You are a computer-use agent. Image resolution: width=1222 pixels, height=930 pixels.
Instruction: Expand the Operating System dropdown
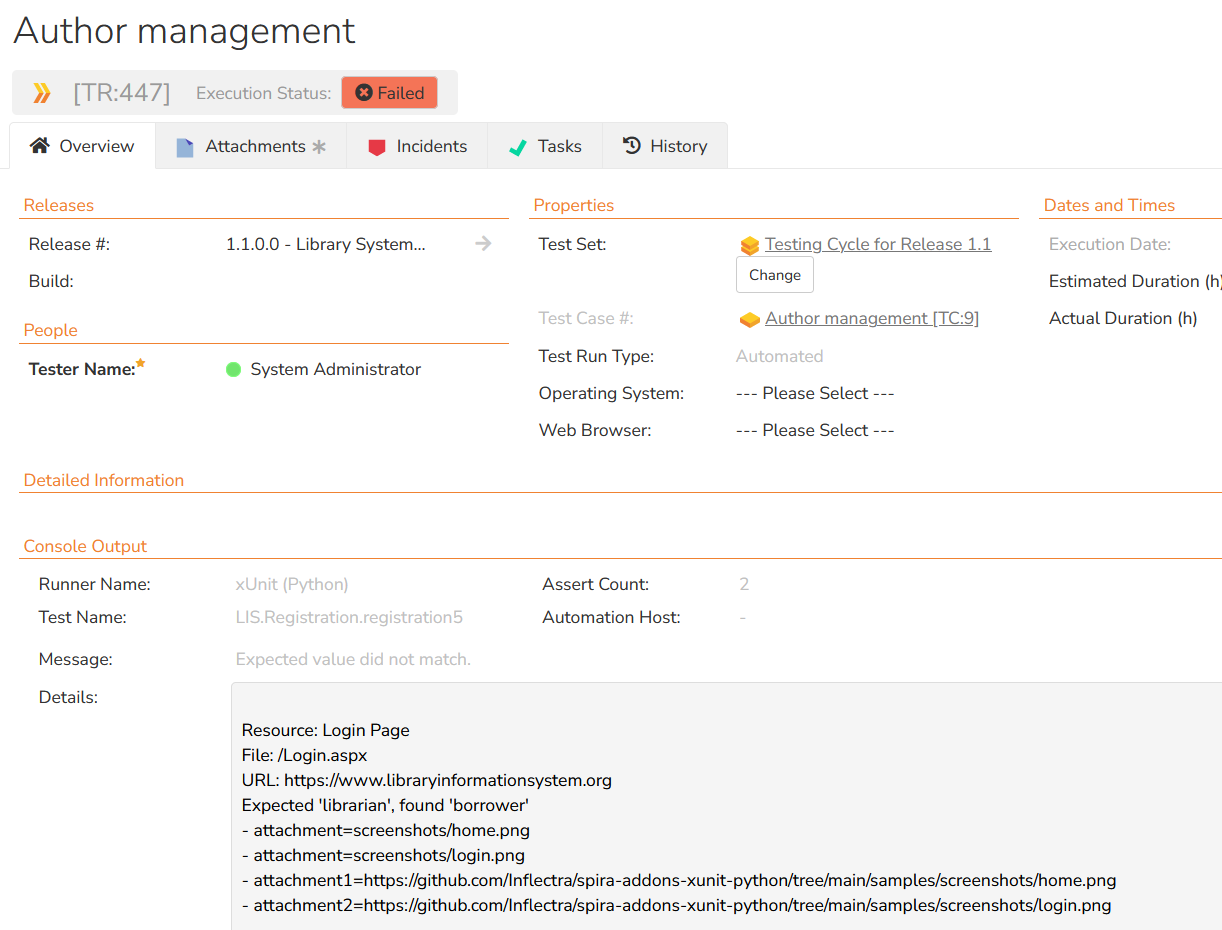(815, 393)
